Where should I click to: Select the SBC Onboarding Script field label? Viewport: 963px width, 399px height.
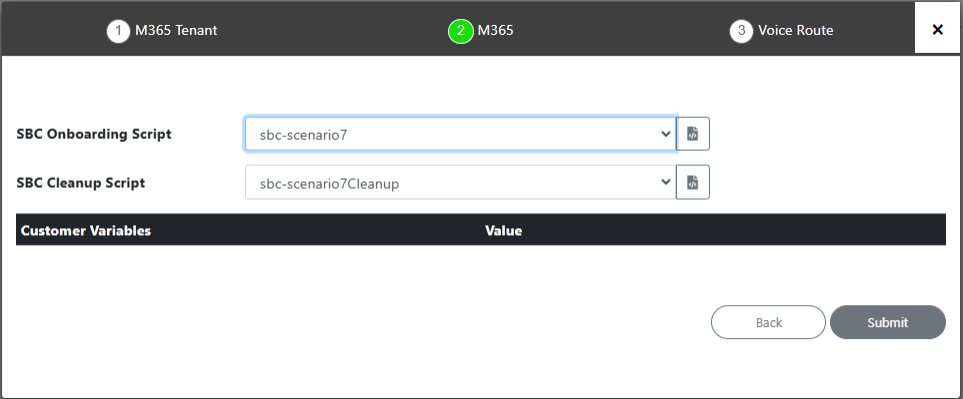94,134
